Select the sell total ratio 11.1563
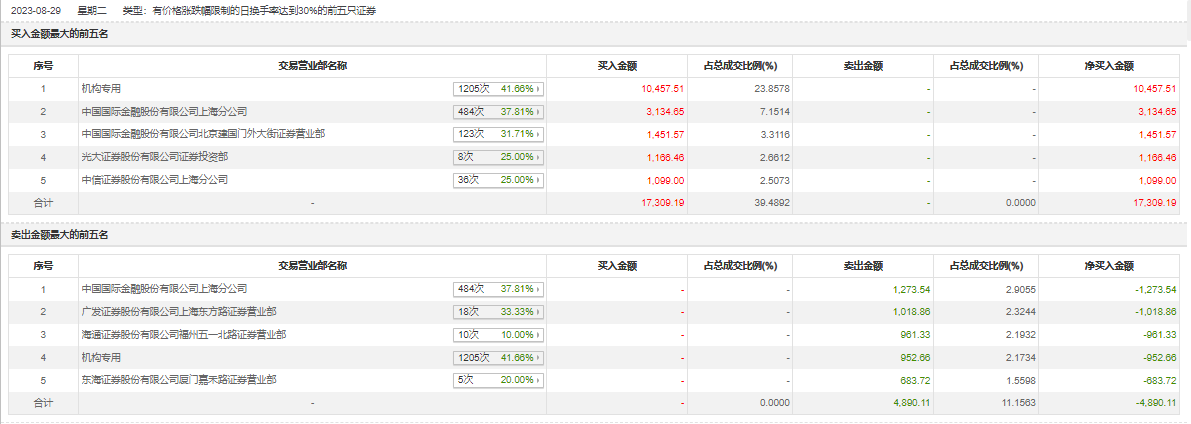The height and width of the screenshot is (424, 1191). click(1018, 403)
